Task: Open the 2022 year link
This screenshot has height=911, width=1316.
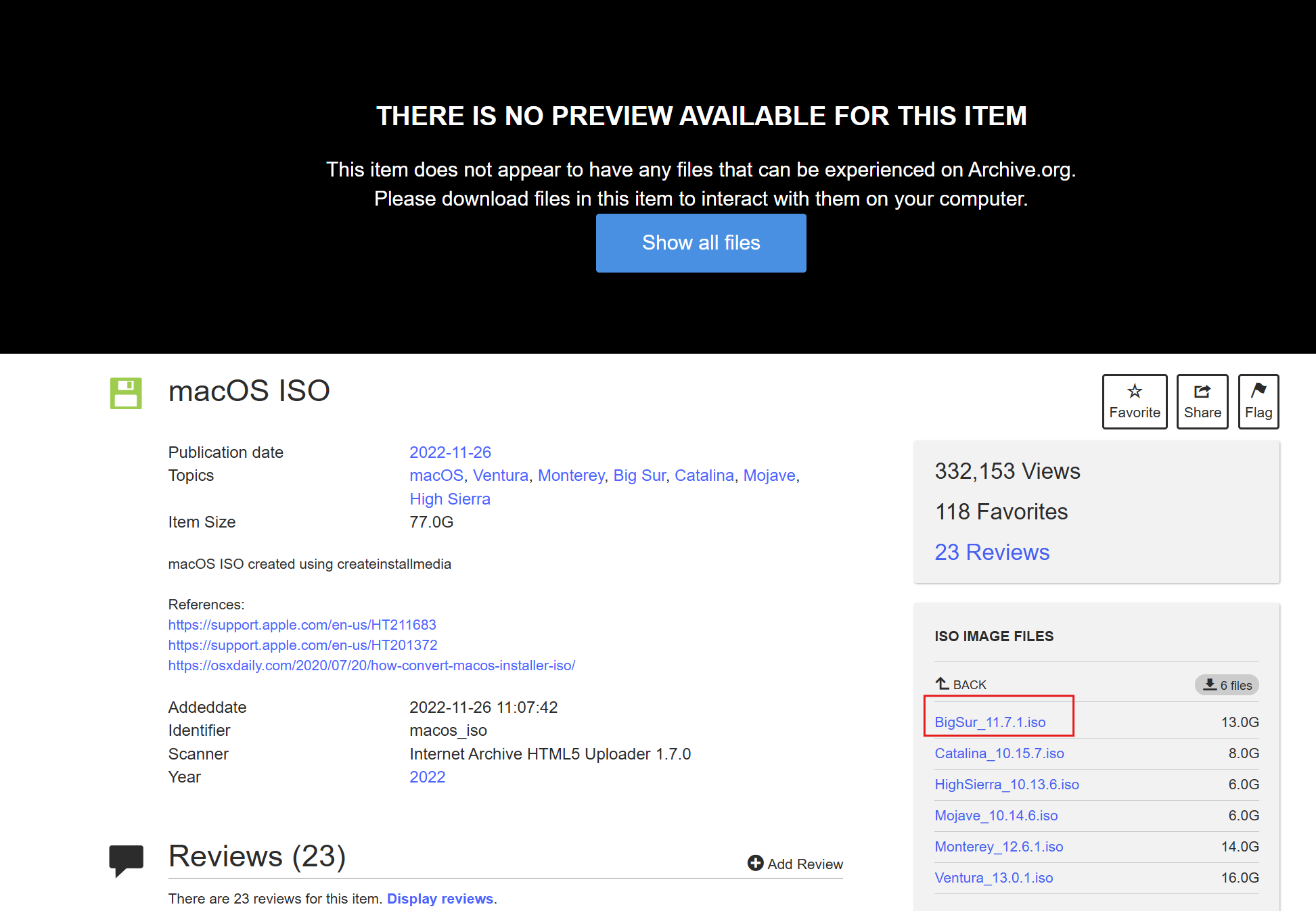Action: [x=428, y=777]
